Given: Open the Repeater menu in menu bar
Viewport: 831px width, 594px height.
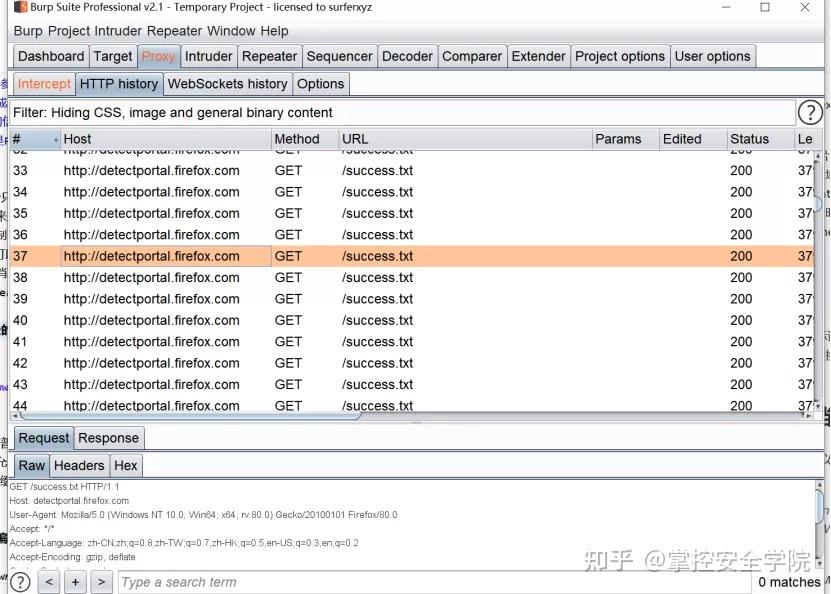Looking at the screenshot, I should coord(174,31).
